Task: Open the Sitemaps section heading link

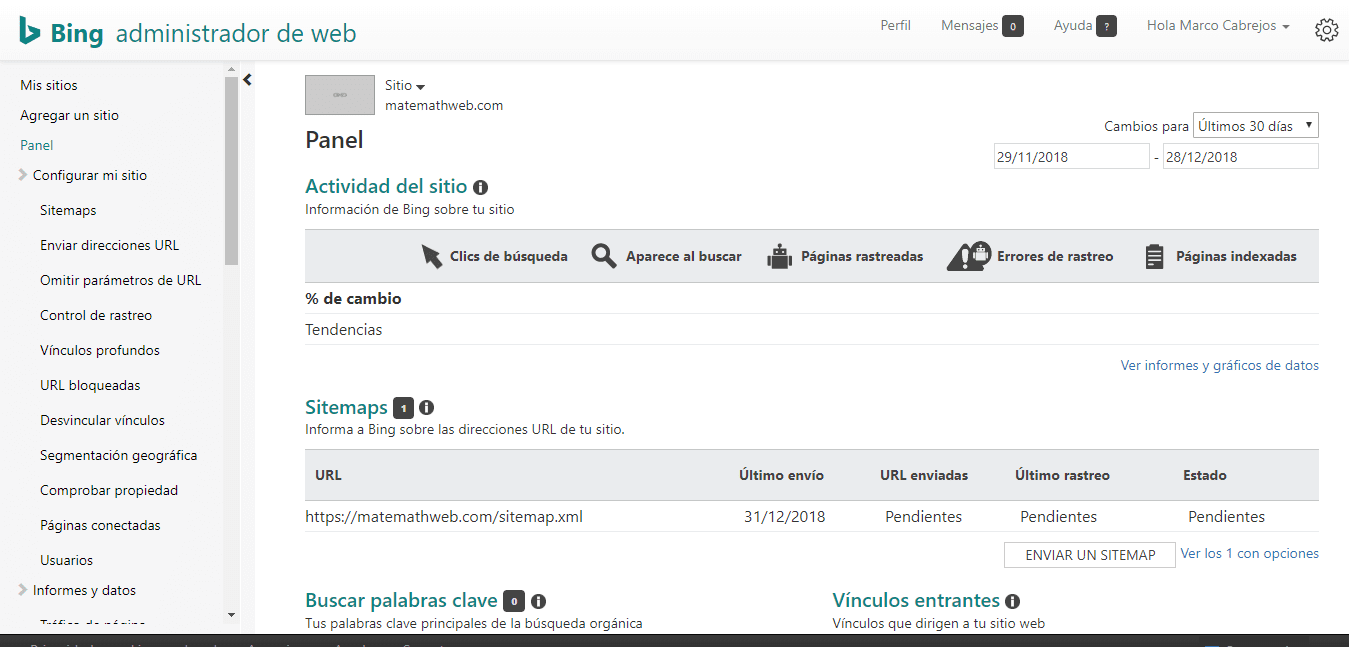Action: pyautogui.click(x=346, y=407)
